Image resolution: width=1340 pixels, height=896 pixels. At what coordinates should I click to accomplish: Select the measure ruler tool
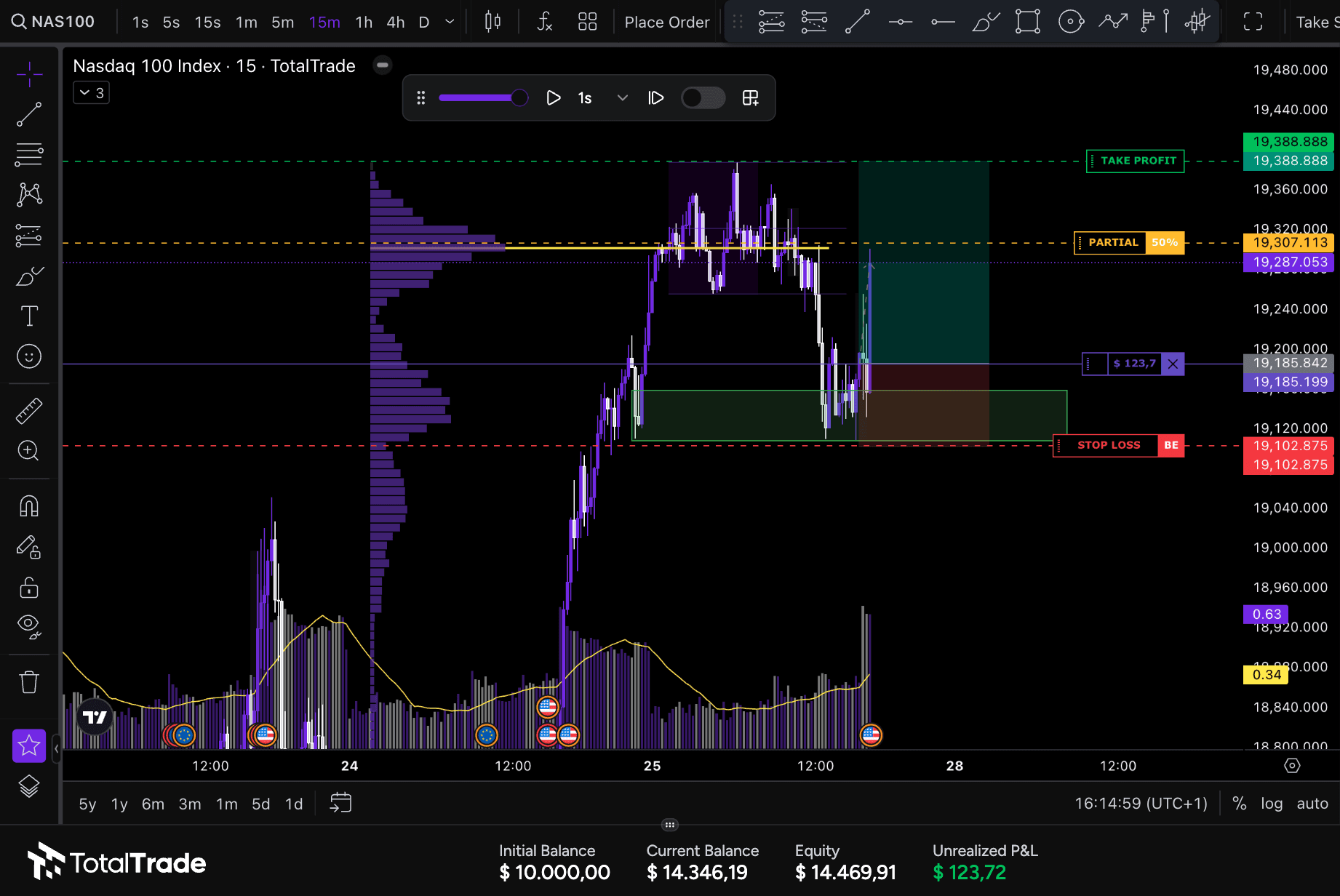(x=29, y=410)
